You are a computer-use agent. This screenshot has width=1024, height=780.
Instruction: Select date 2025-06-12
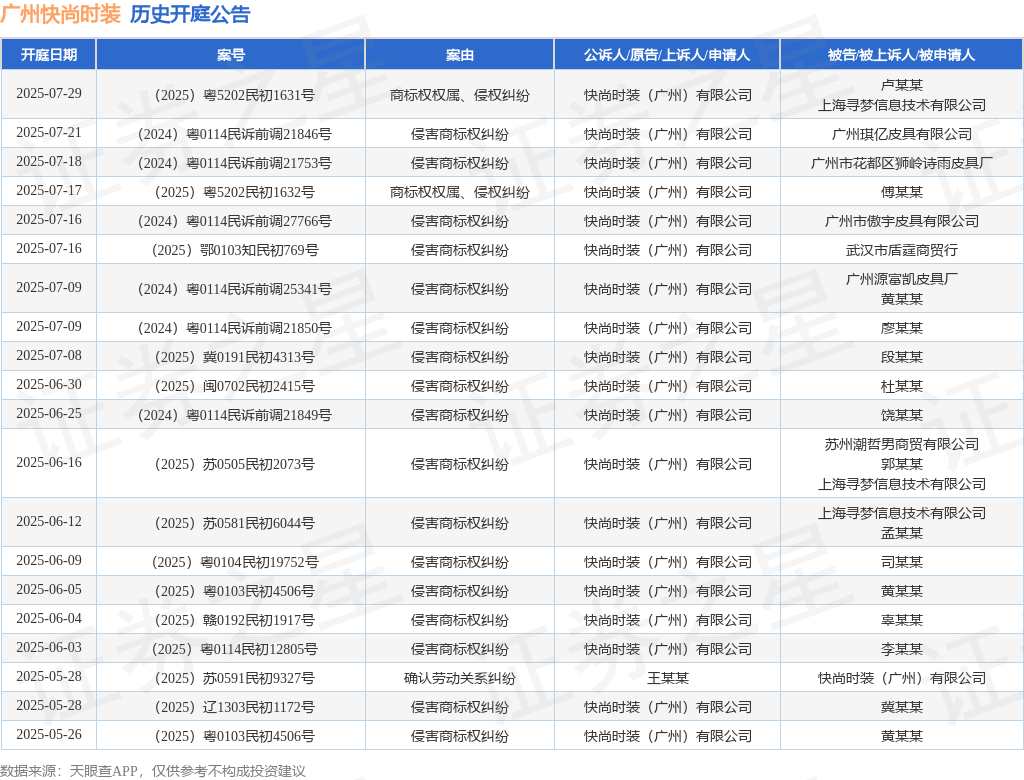click(x=49, y=521)
